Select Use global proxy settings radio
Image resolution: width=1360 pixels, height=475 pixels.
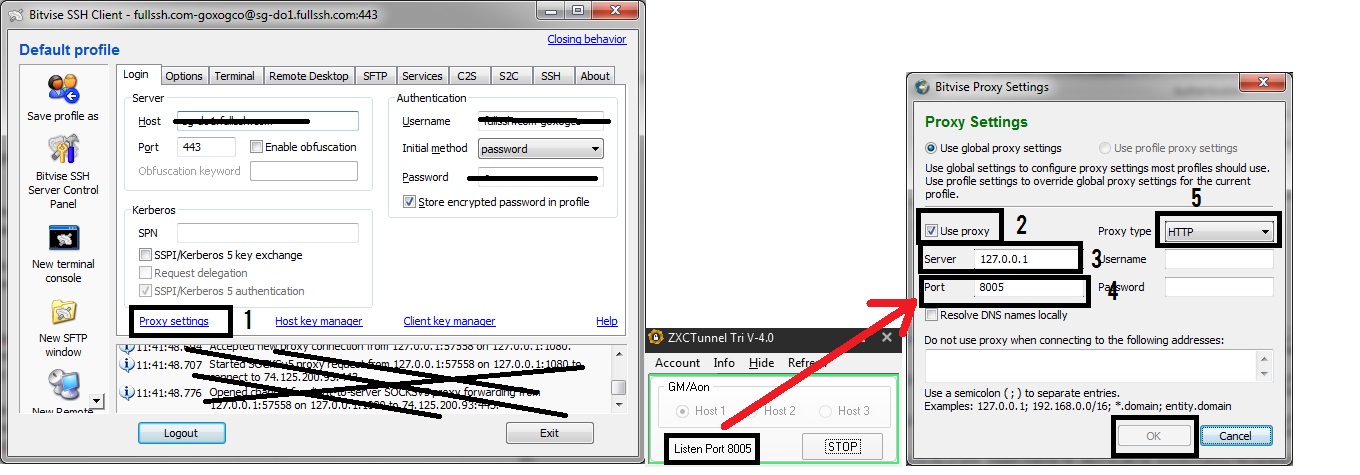[931, 148]
